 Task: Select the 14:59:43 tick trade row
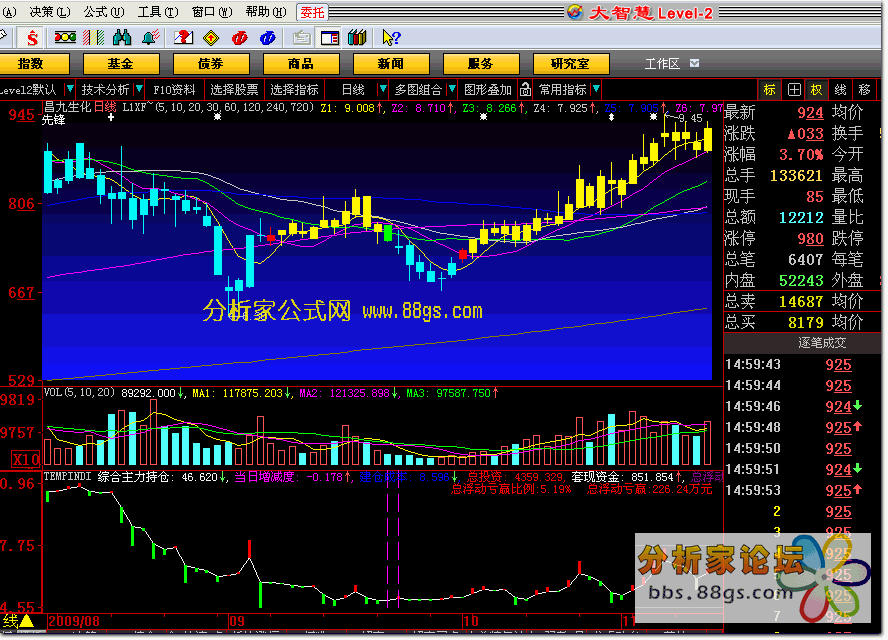point(803,365)
